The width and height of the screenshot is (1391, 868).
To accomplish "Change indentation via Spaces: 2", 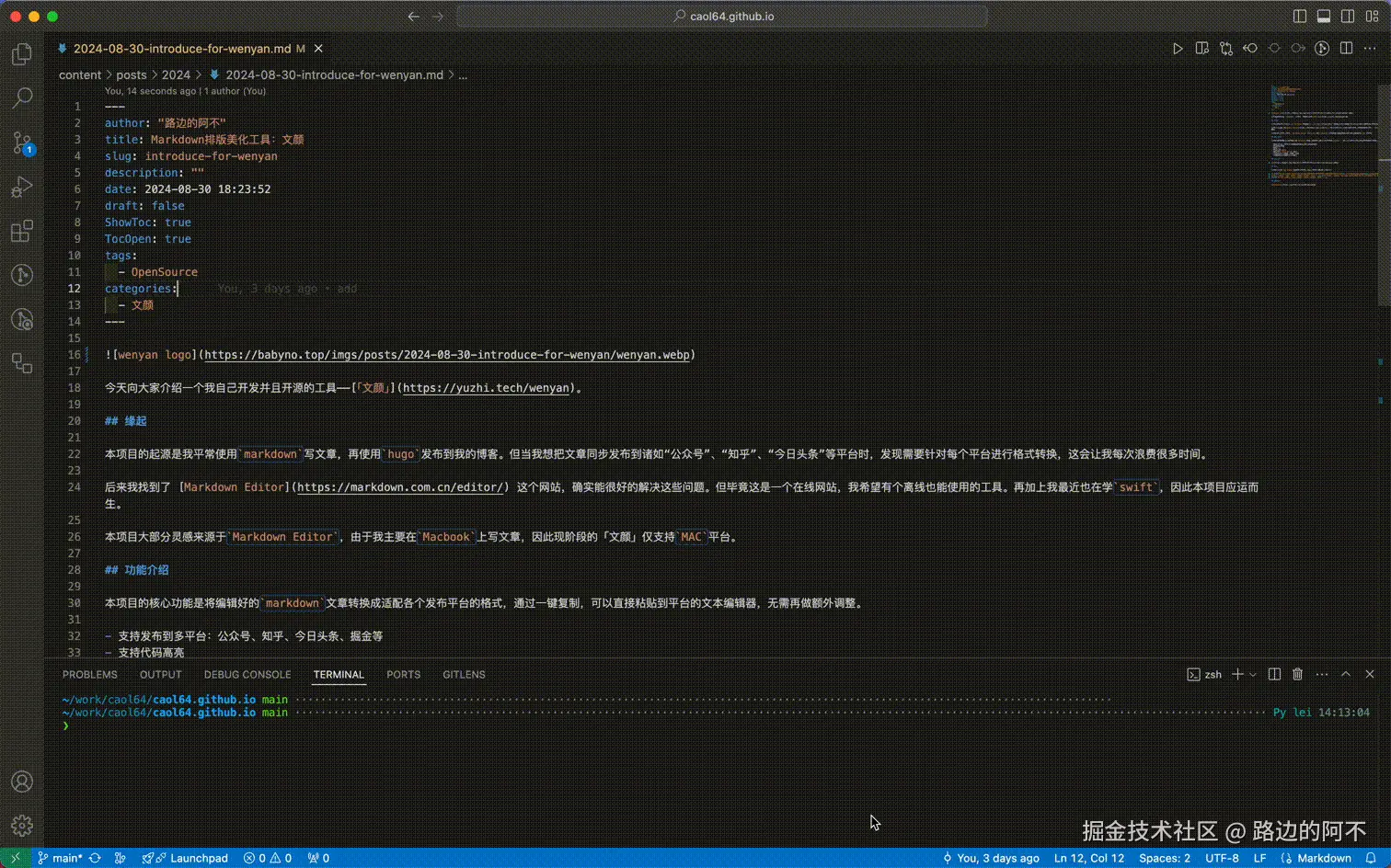I will coord(1165,858).
